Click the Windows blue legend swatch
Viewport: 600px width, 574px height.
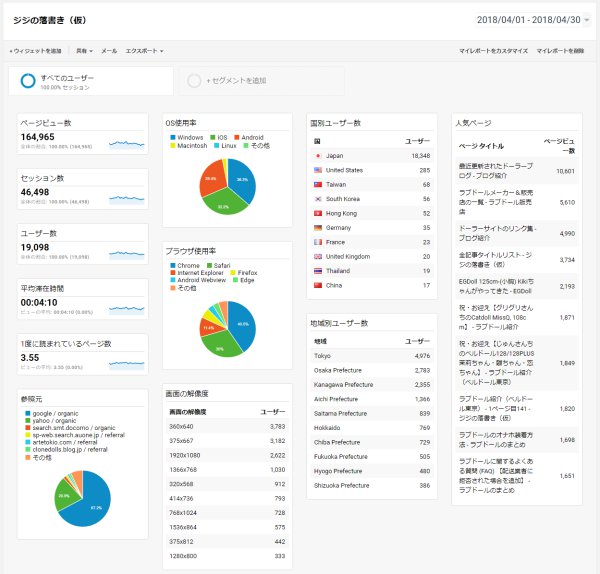pos(173,137)
